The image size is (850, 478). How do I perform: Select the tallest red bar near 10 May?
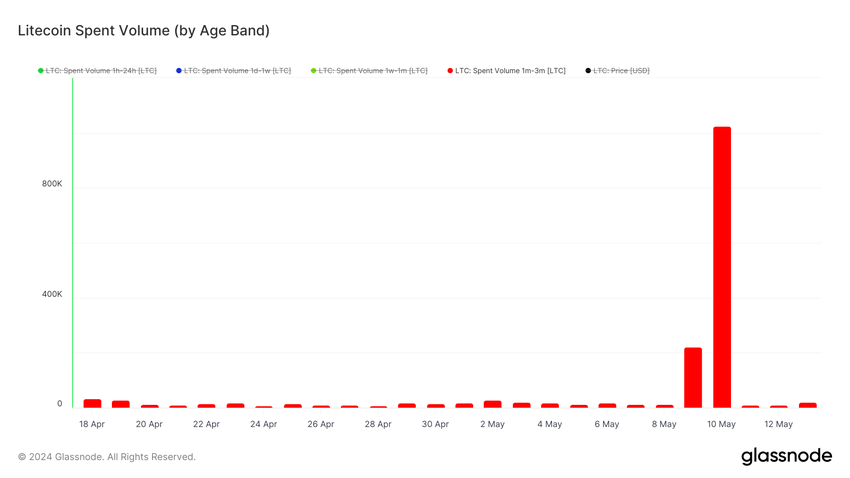coord(722,267)
